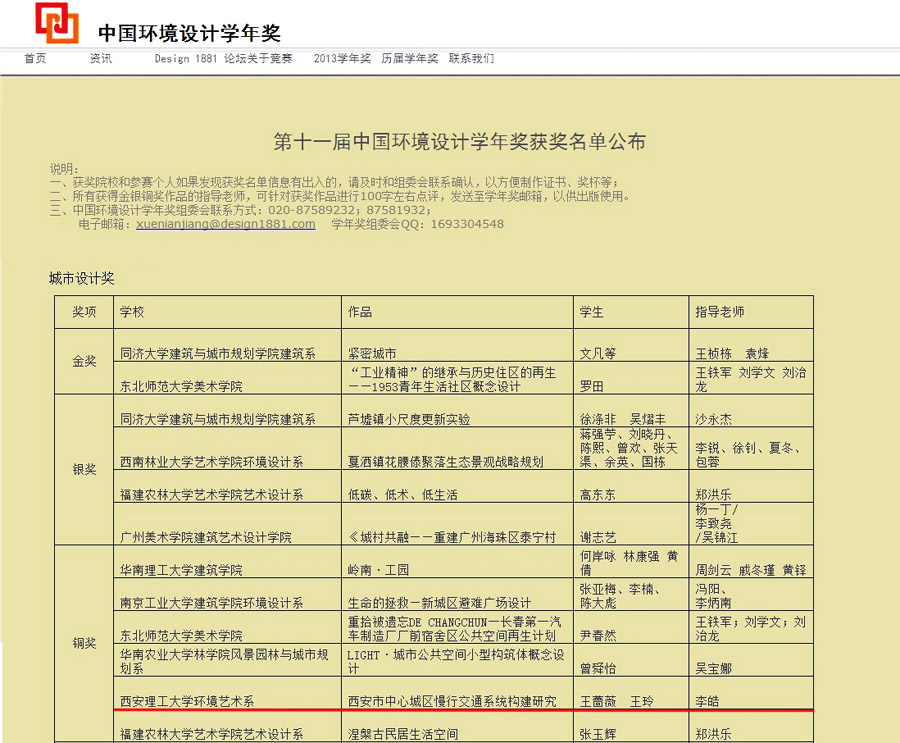
Task: Open the 关于竞赛 navigation item
Action: [271, 59]
